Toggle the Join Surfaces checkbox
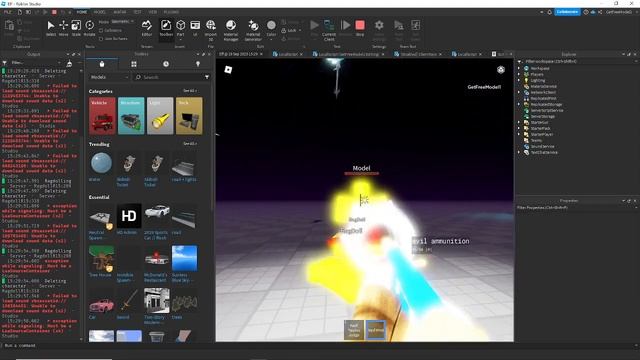640x360 pixels. 101,39
